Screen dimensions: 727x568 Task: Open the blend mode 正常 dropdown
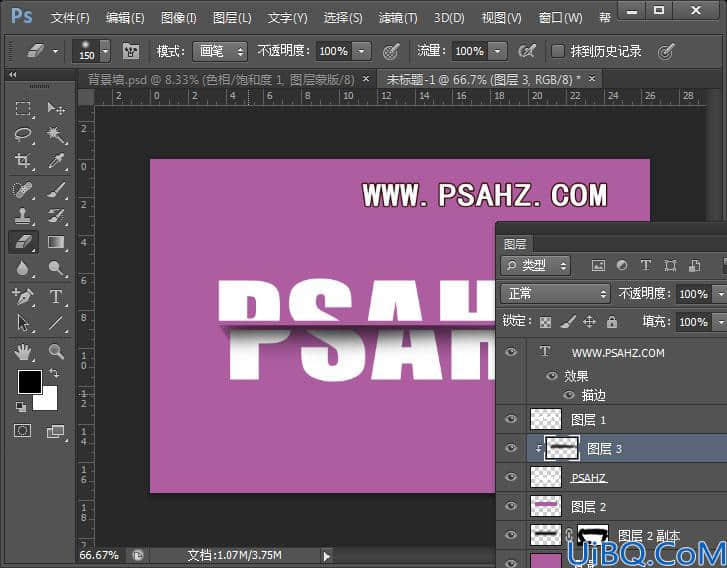tap(555, 294)
